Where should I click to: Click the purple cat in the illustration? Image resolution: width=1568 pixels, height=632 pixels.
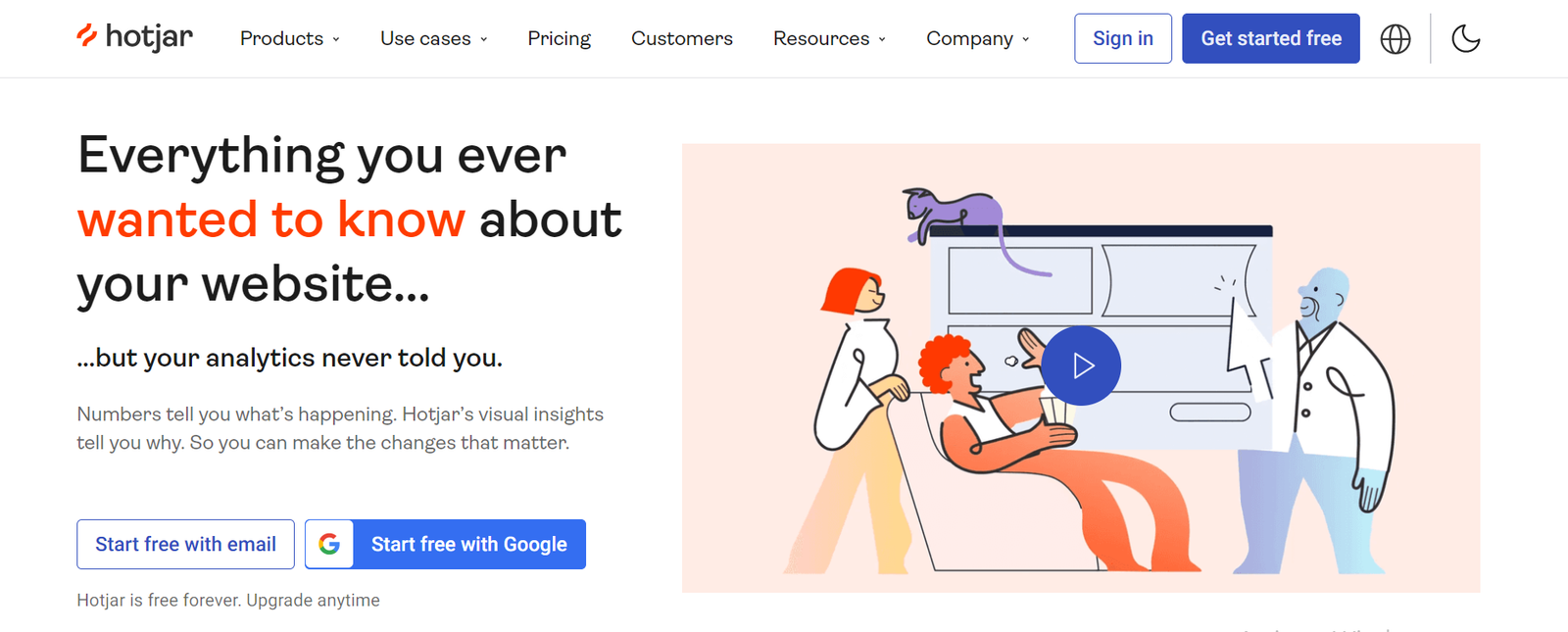pyautogui.click(x=953, y=214)
